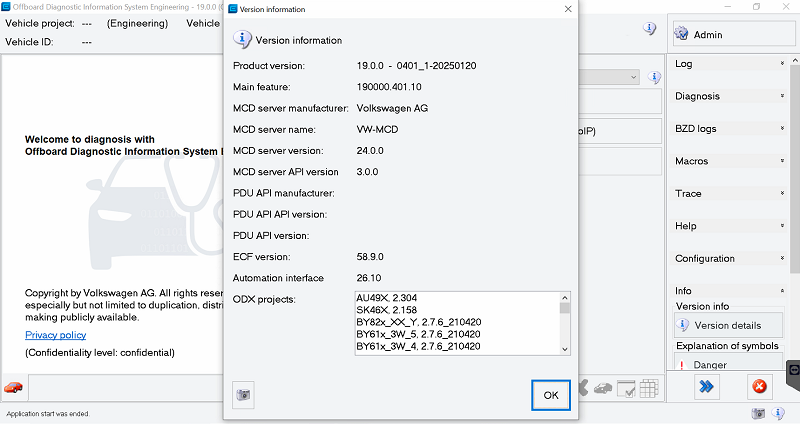Select SK46X, 2.158 ODX project row
800x424 pixels.
pos(386,310)
